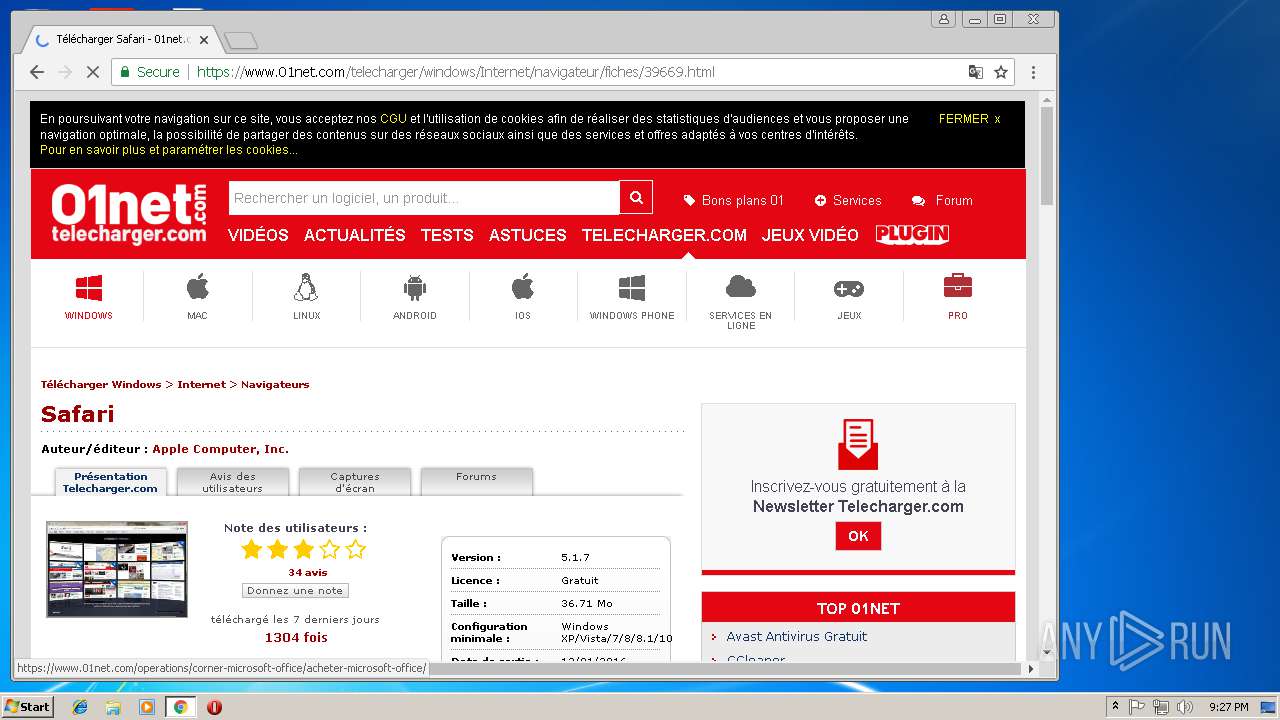Image resolution: width=1280 pixels, height=720 pixels.
Task: Switch to Forums tab
Action: click(476, 482)
